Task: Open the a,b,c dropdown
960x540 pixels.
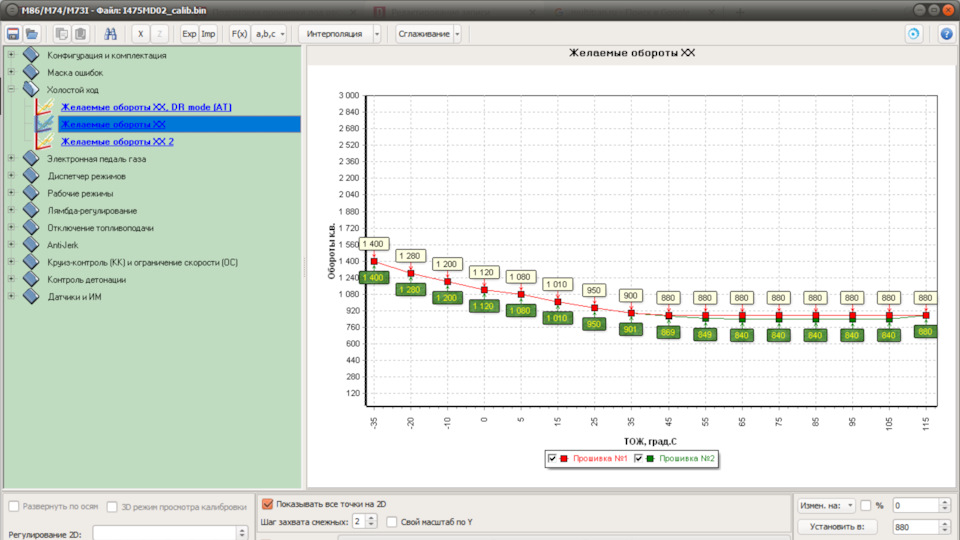Action: 270,34
